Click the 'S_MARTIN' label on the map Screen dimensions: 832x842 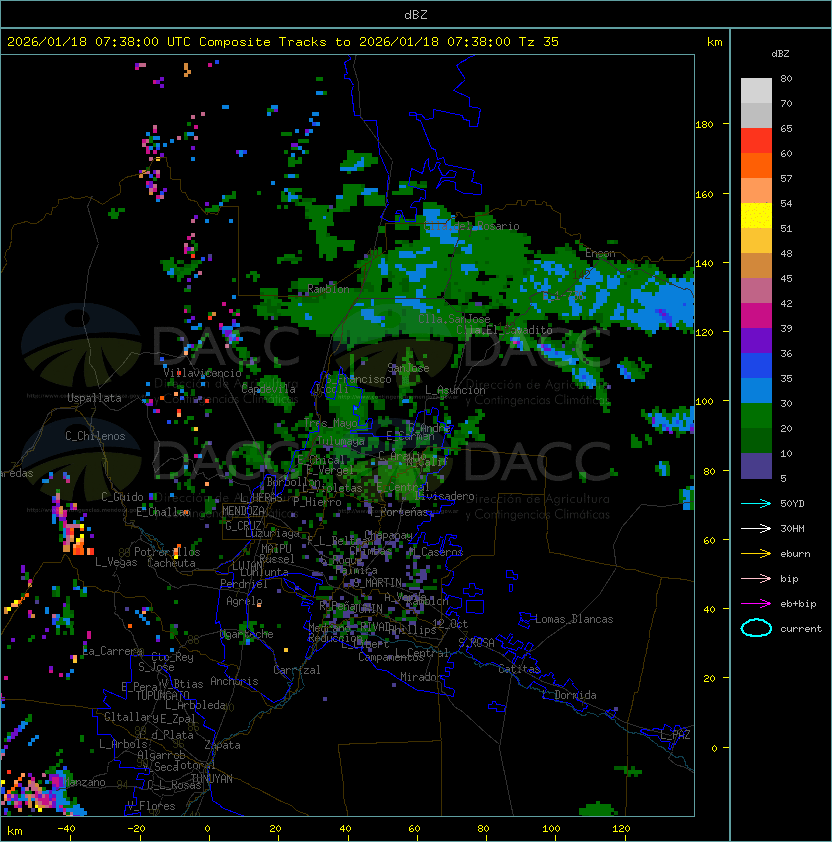pyautogui.click(x=378, y=583)
